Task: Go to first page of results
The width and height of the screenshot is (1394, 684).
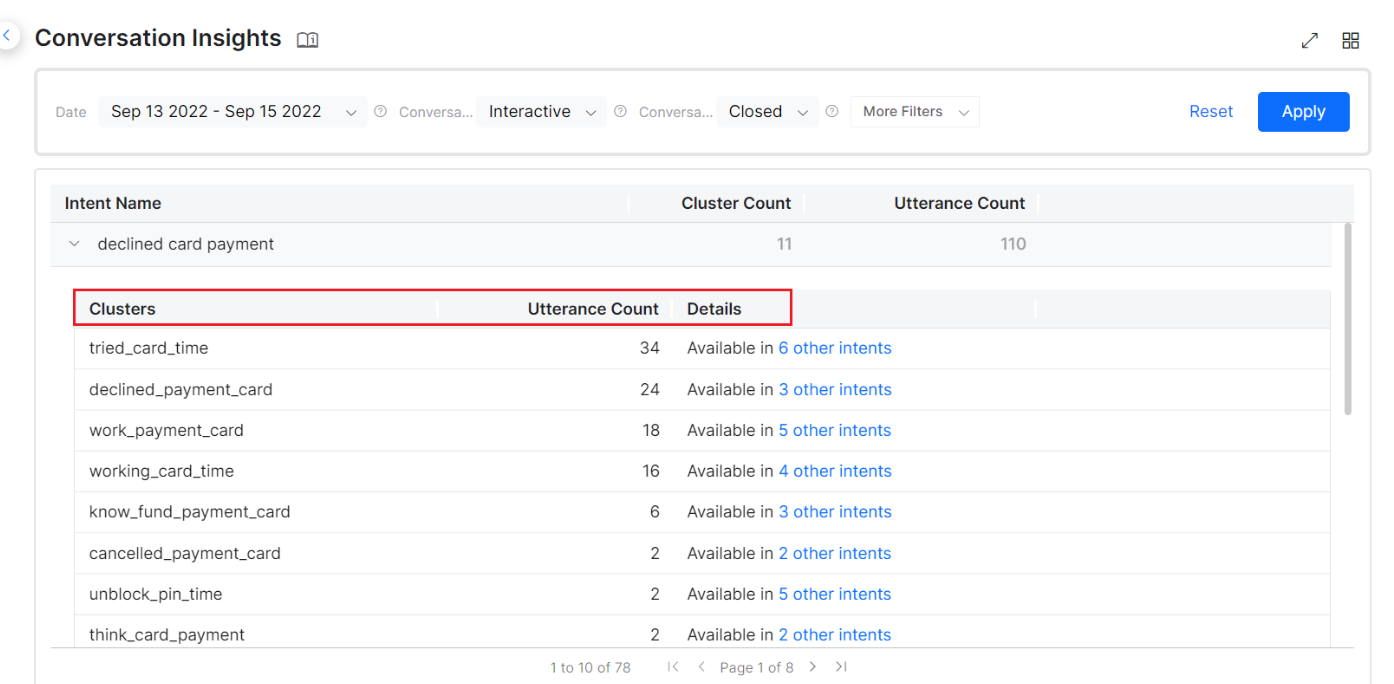Action: 673,667
